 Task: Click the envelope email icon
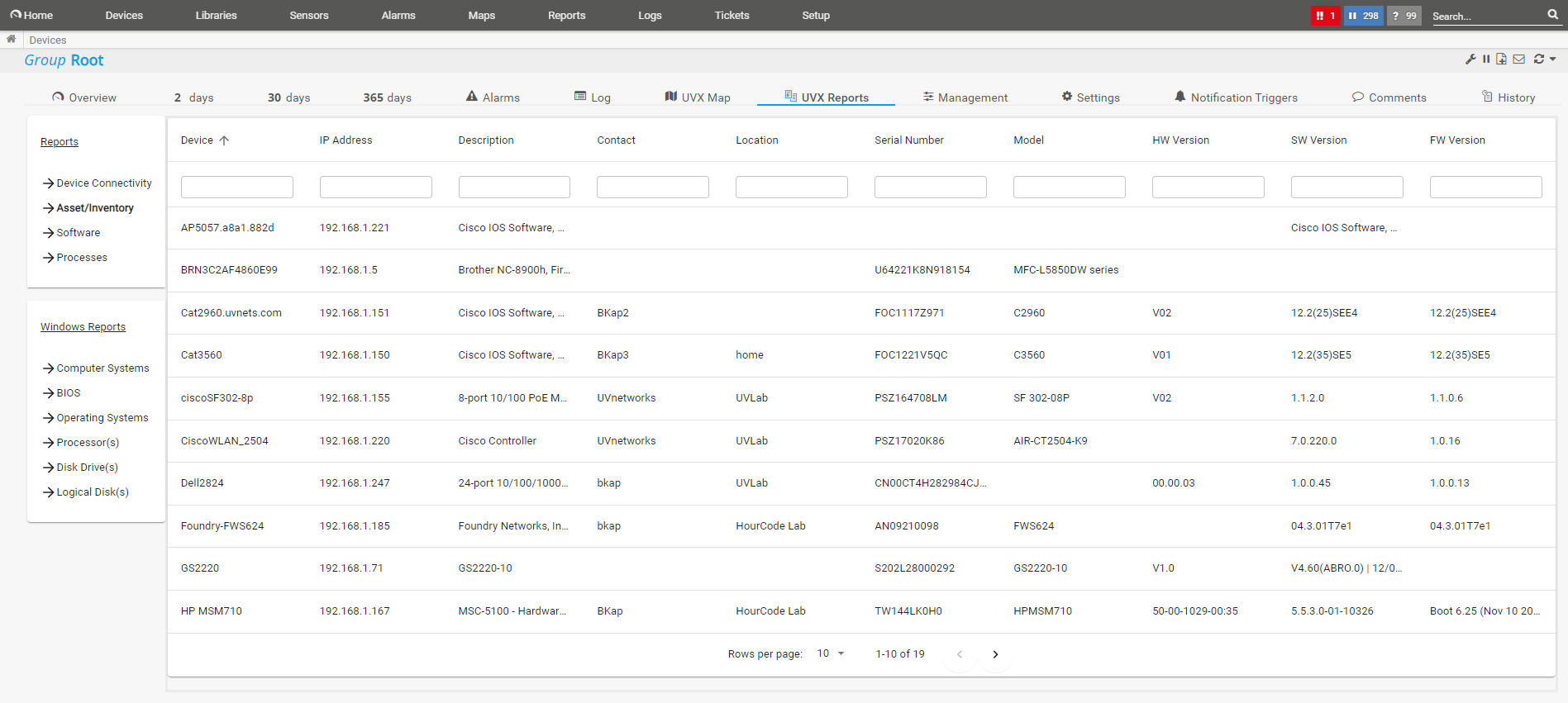click(1519, 59)
